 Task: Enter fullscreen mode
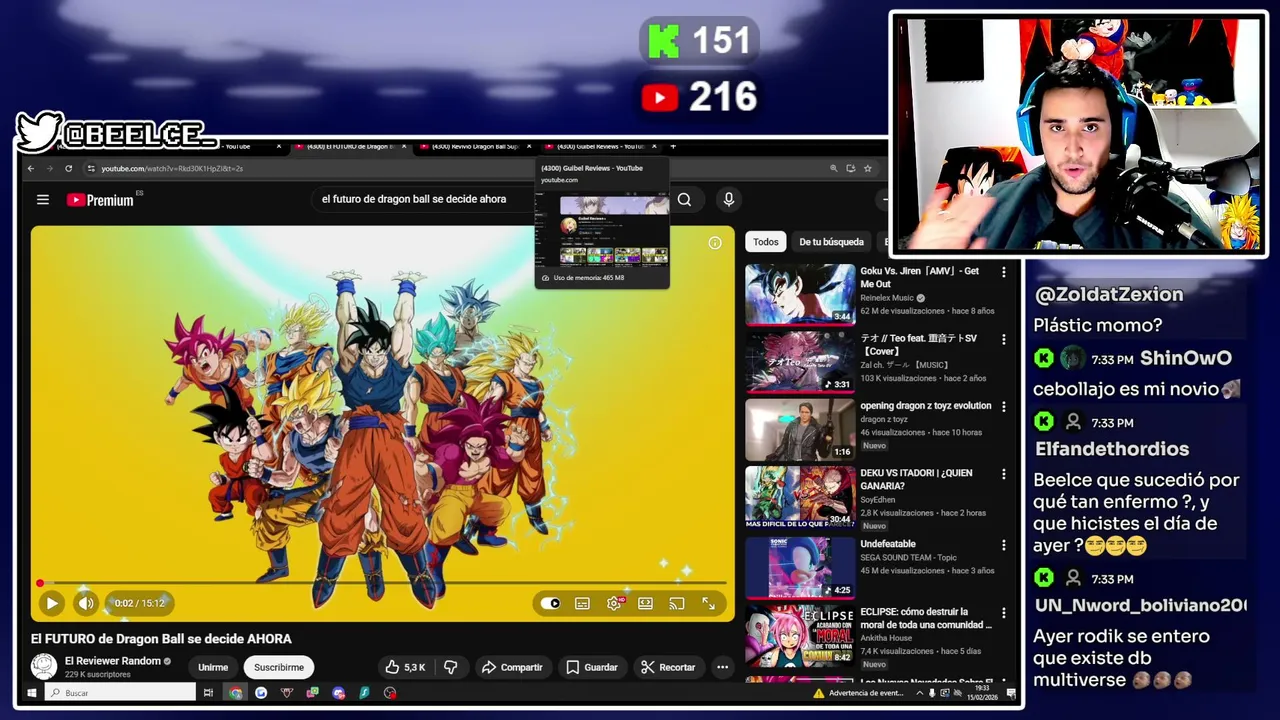708,603
